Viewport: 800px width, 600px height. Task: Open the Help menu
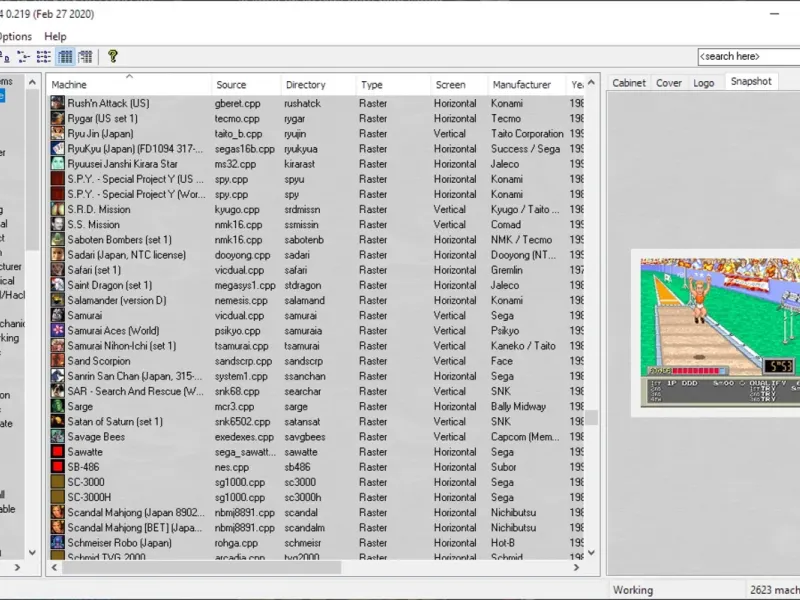pyautogui.click(x=55, y=36)
